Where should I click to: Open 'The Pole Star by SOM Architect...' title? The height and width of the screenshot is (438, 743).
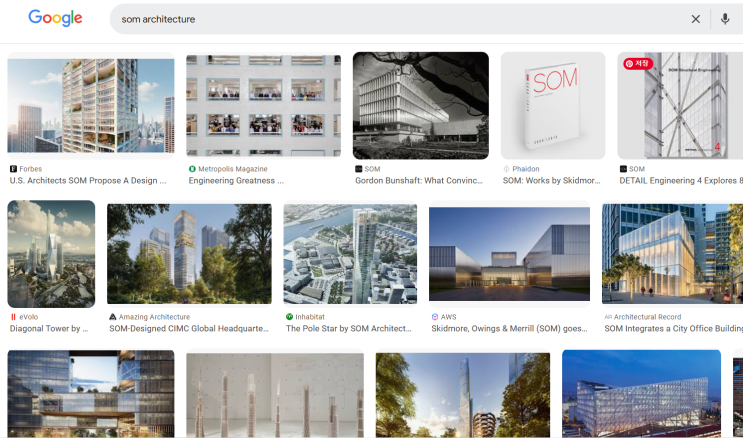click(349, 328)
